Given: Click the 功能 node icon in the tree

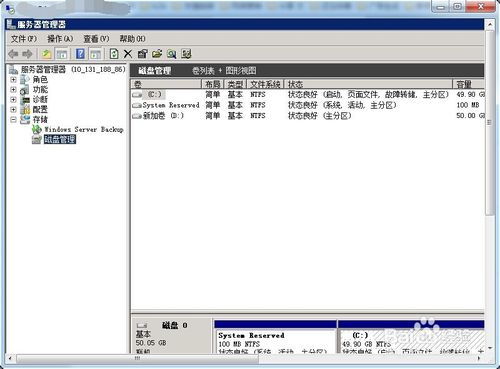Looking at the screenshot, I should pos(25,90).
